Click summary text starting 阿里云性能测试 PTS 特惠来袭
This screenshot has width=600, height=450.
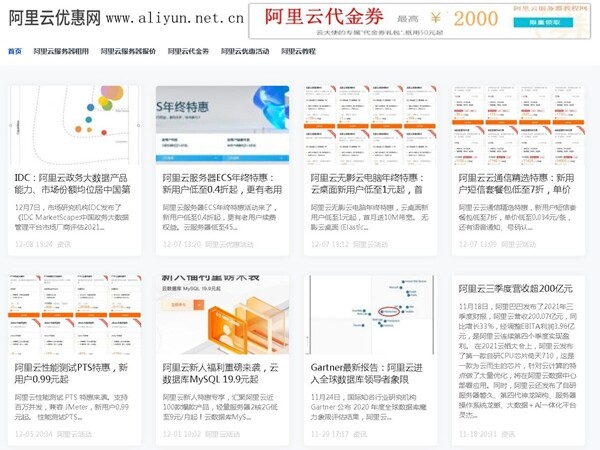72,407
